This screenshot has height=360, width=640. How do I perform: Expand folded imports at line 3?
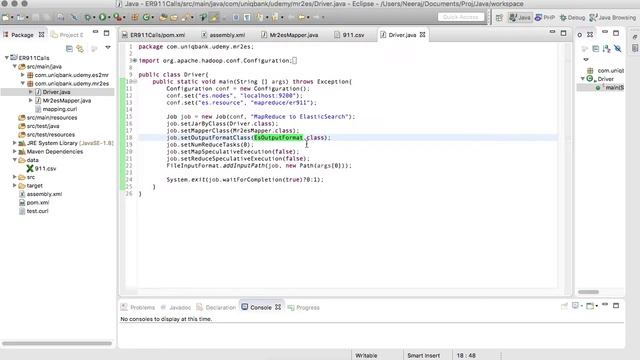coord(135,60)
